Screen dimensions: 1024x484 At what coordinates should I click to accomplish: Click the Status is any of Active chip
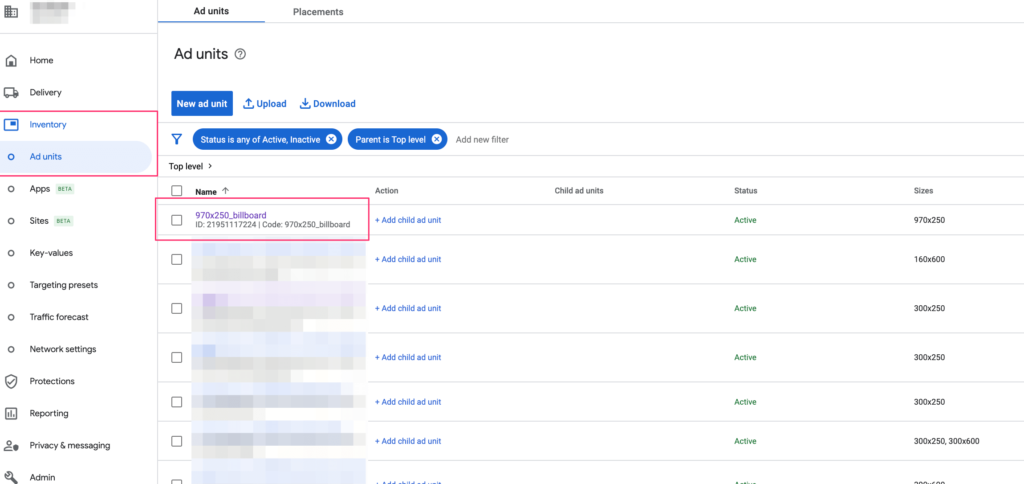click(x=260, y=139)
